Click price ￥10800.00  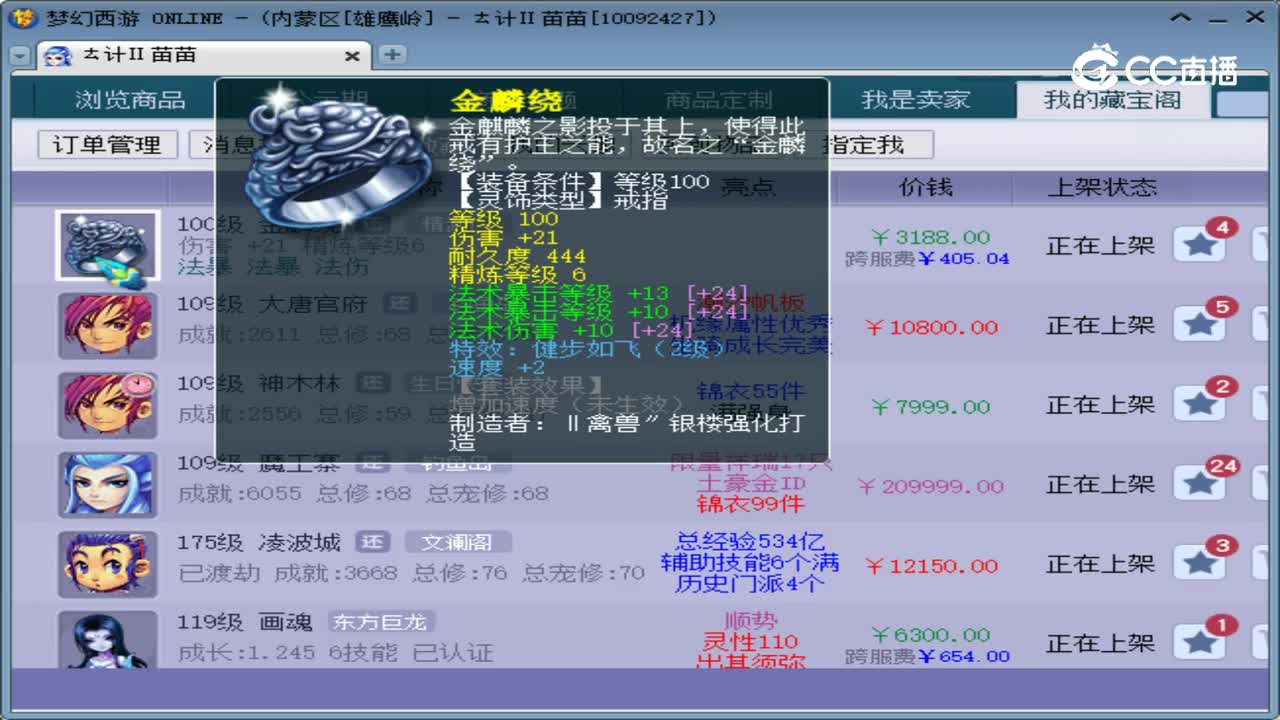point(931,327)
